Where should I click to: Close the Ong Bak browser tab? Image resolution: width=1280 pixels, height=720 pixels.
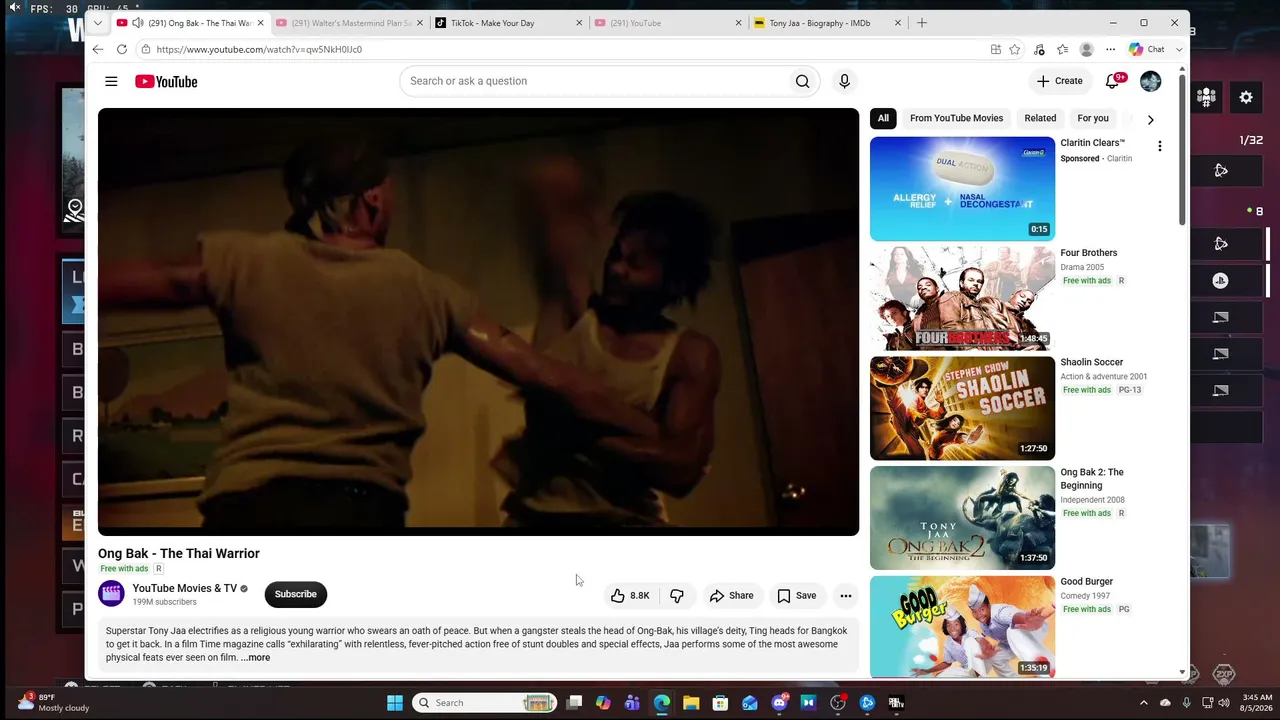pos(260,23)
